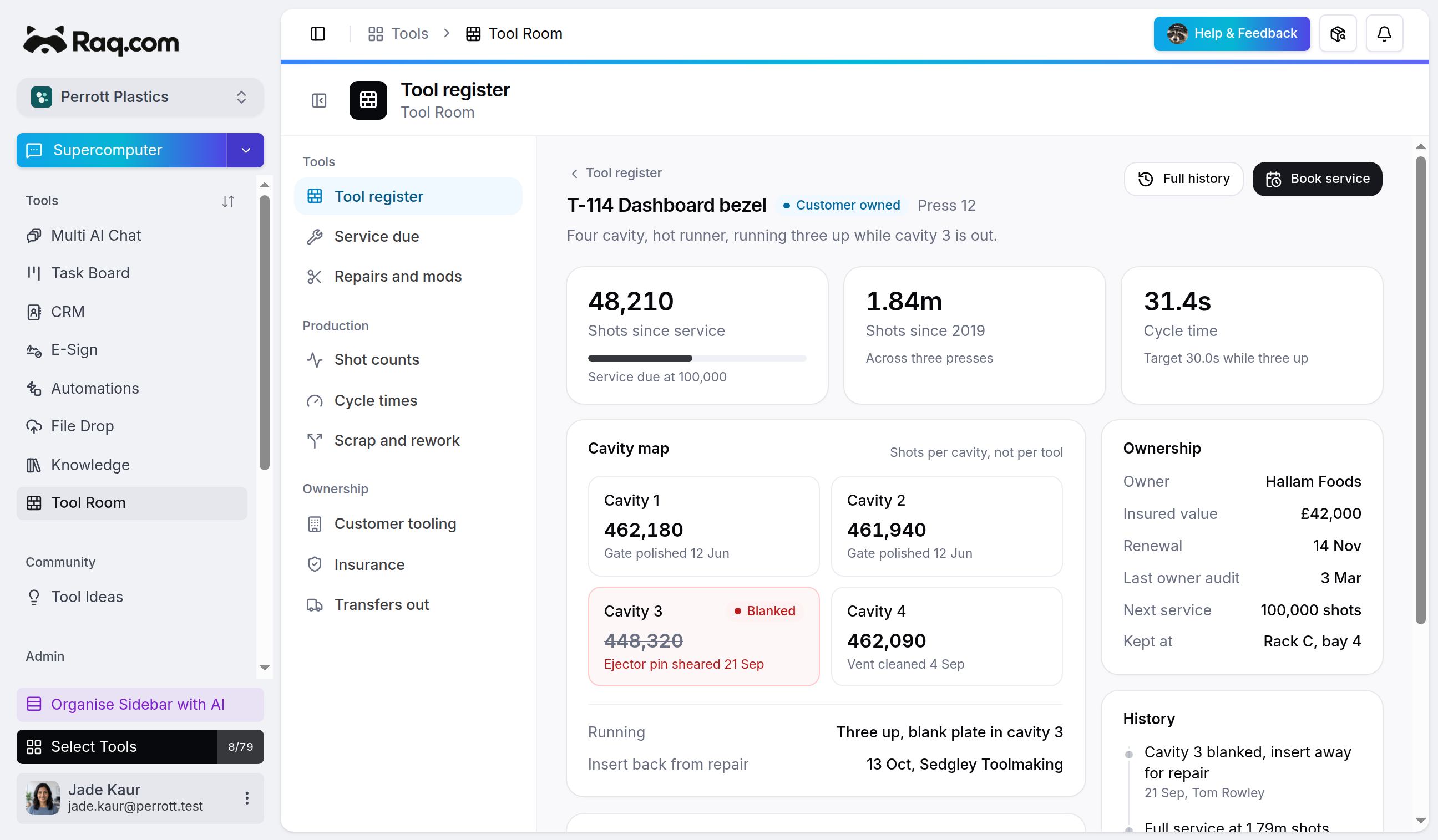The image size is (1438, 840).
Task: Open File Drop tool
Action: click(x=132, y=426)
